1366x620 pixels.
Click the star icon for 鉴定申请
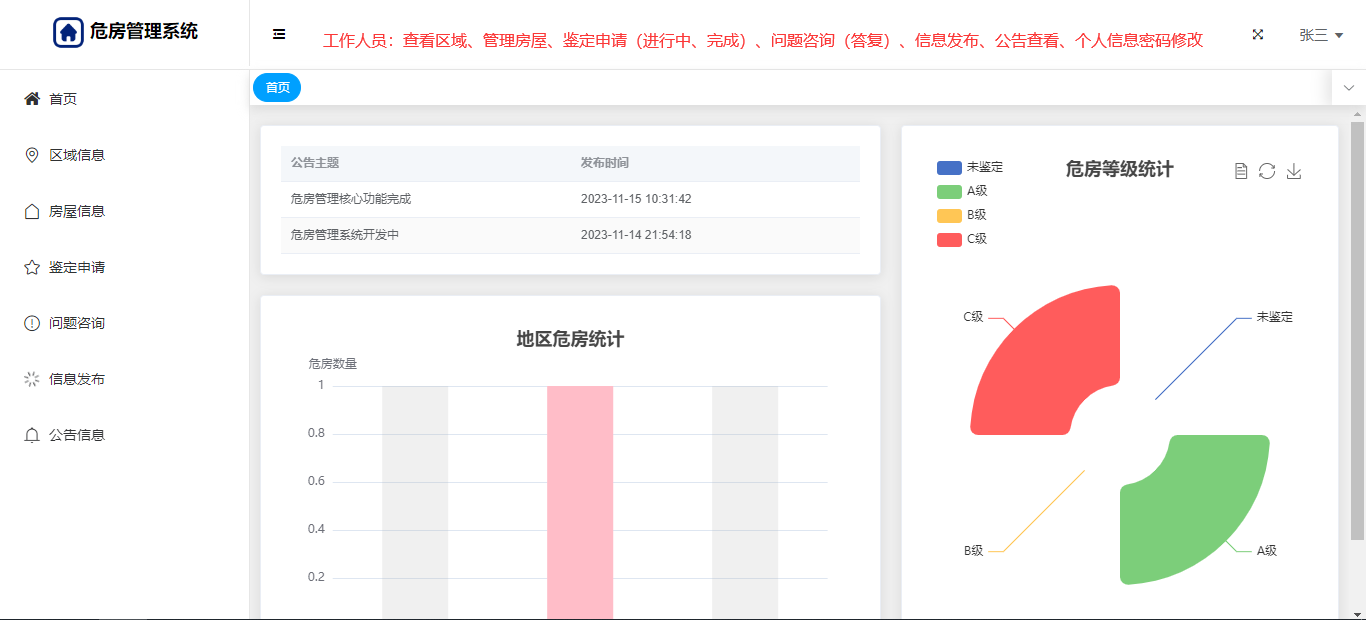click(32, 267)
